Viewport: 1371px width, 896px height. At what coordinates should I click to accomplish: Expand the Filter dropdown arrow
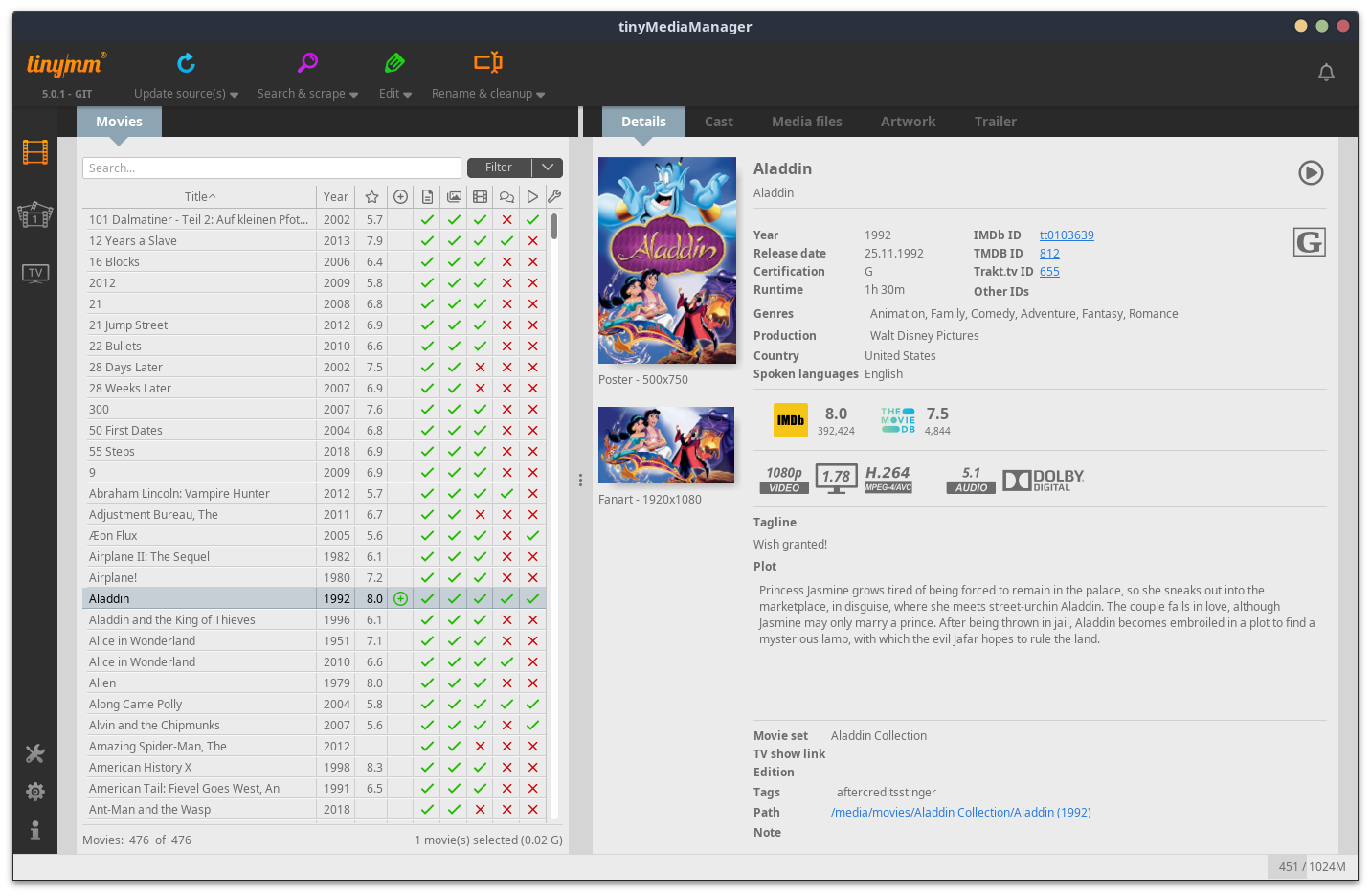coord(548,168)
